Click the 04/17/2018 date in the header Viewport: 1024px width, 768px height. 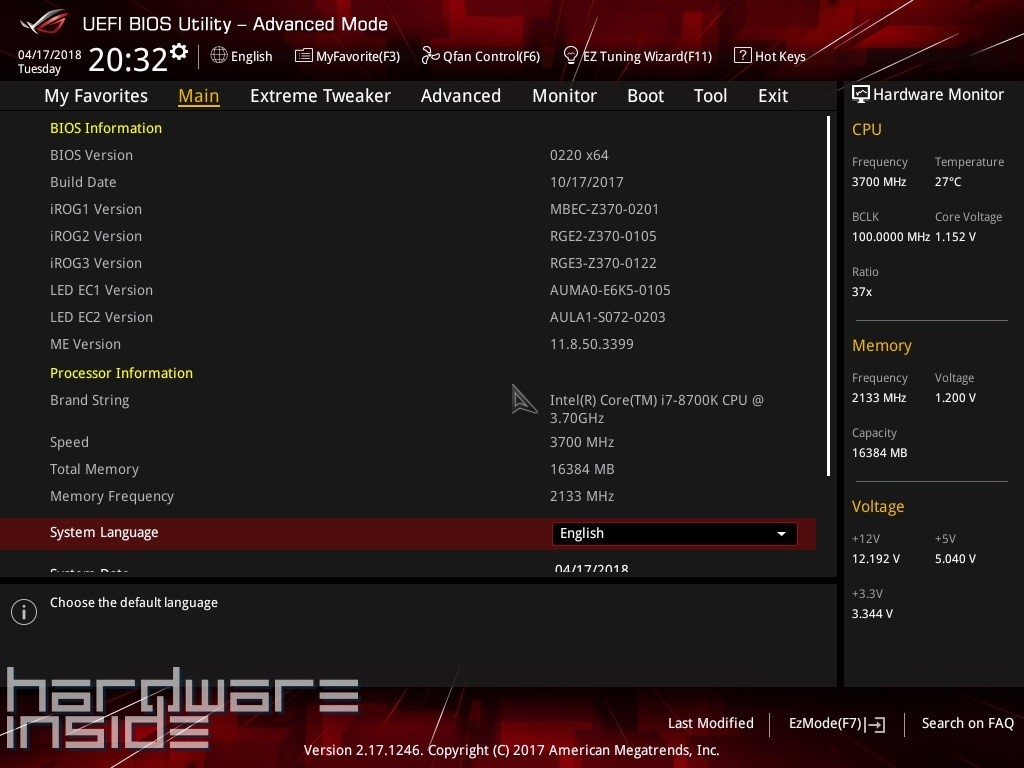50,55
